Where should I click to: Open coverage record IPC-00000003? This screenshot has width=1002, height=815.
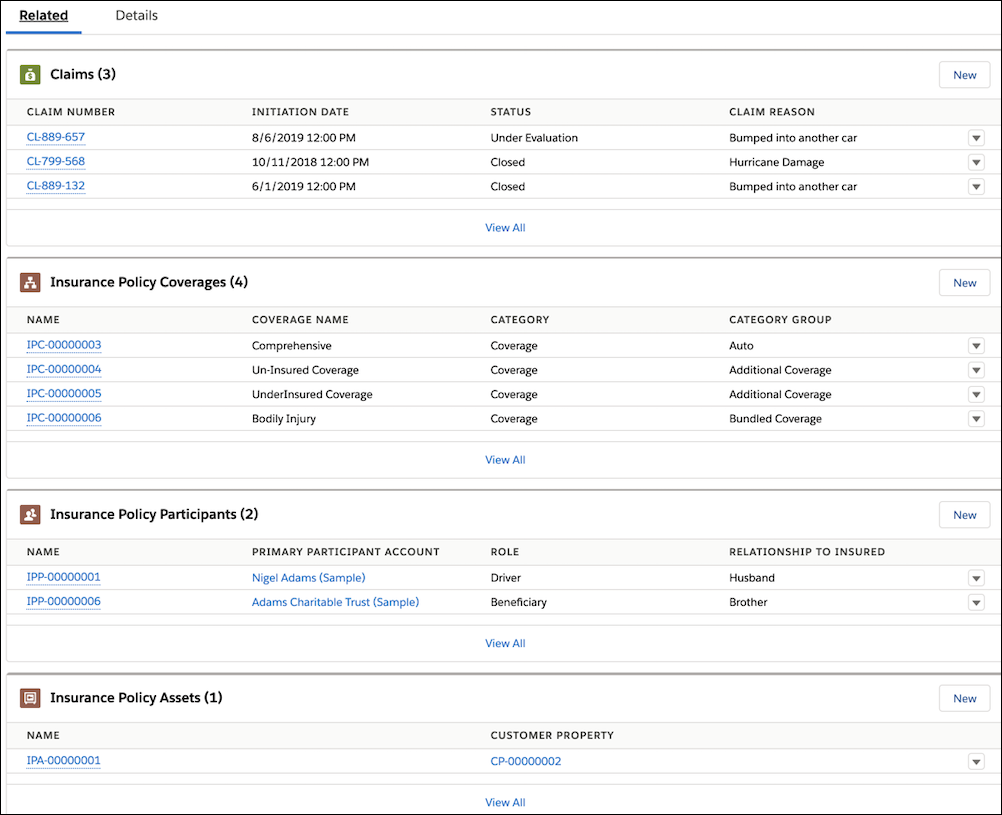point(64,345)
